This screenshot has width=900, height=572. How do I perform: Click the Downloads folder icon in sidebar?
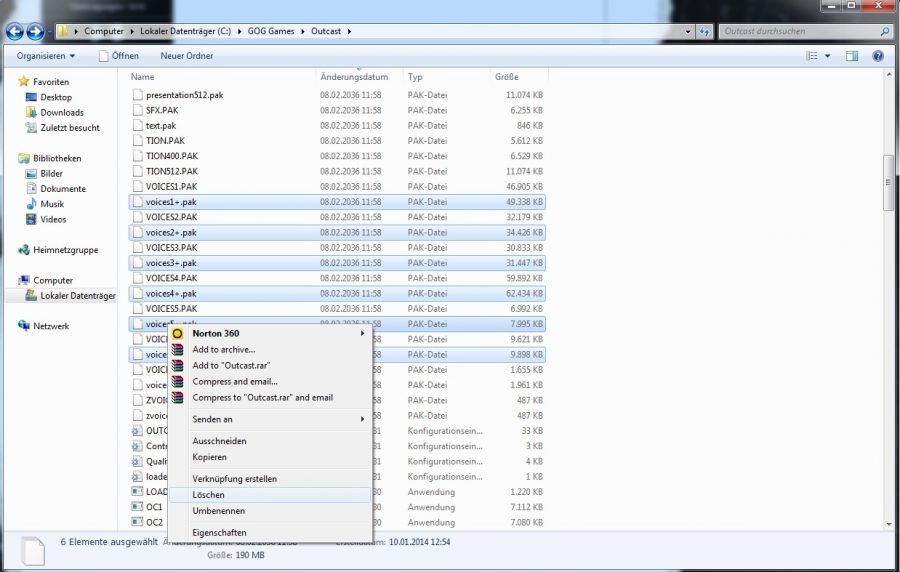[x=30, y=112]
